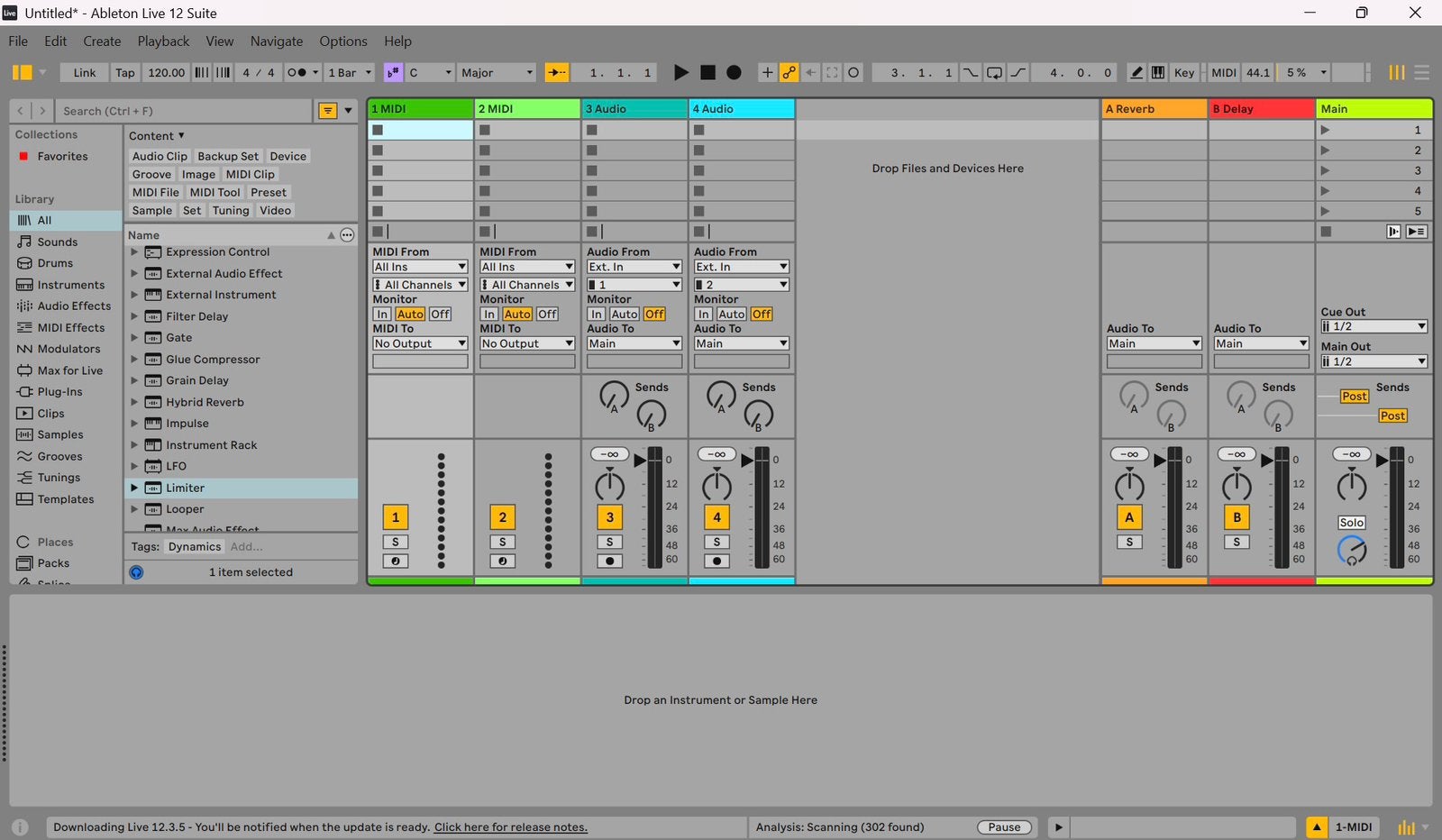
Task: Toggle track 1 MIDI activator button
Action: pos(396,517)
